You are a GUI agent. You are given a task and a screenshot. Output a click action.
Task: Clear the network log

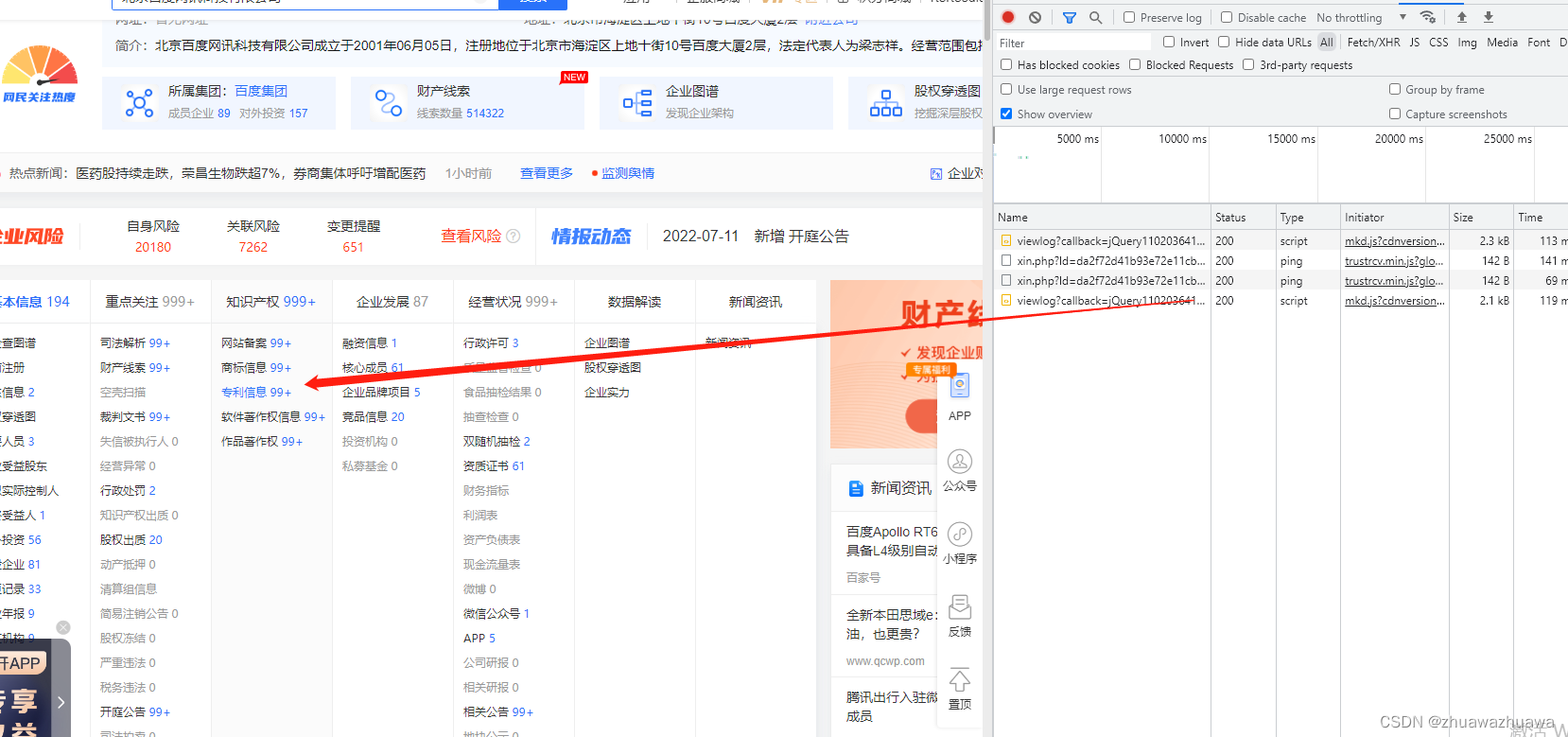1036,17
